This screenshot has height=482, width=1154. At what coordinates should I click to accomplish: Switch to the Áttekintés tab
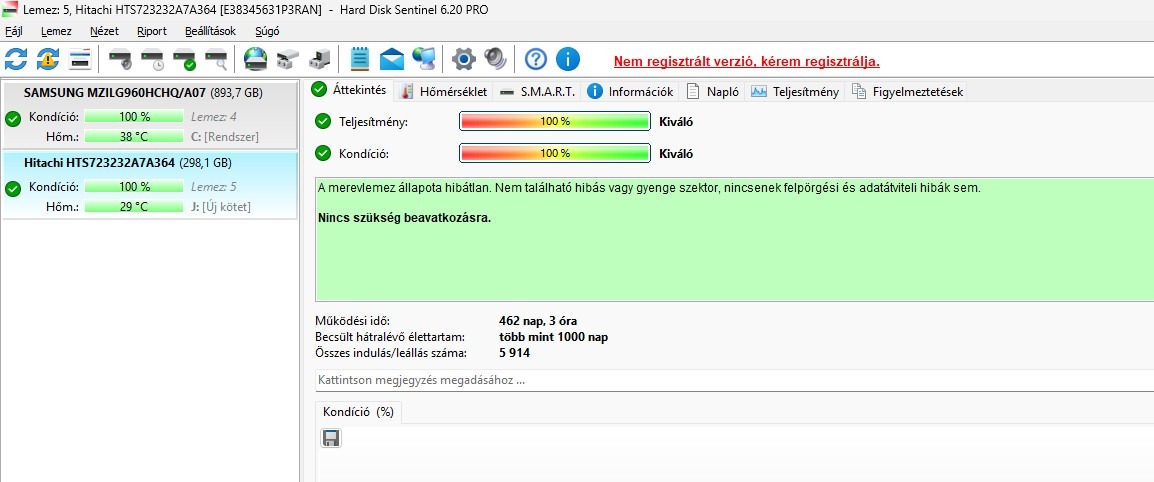(x=350, y=90)
